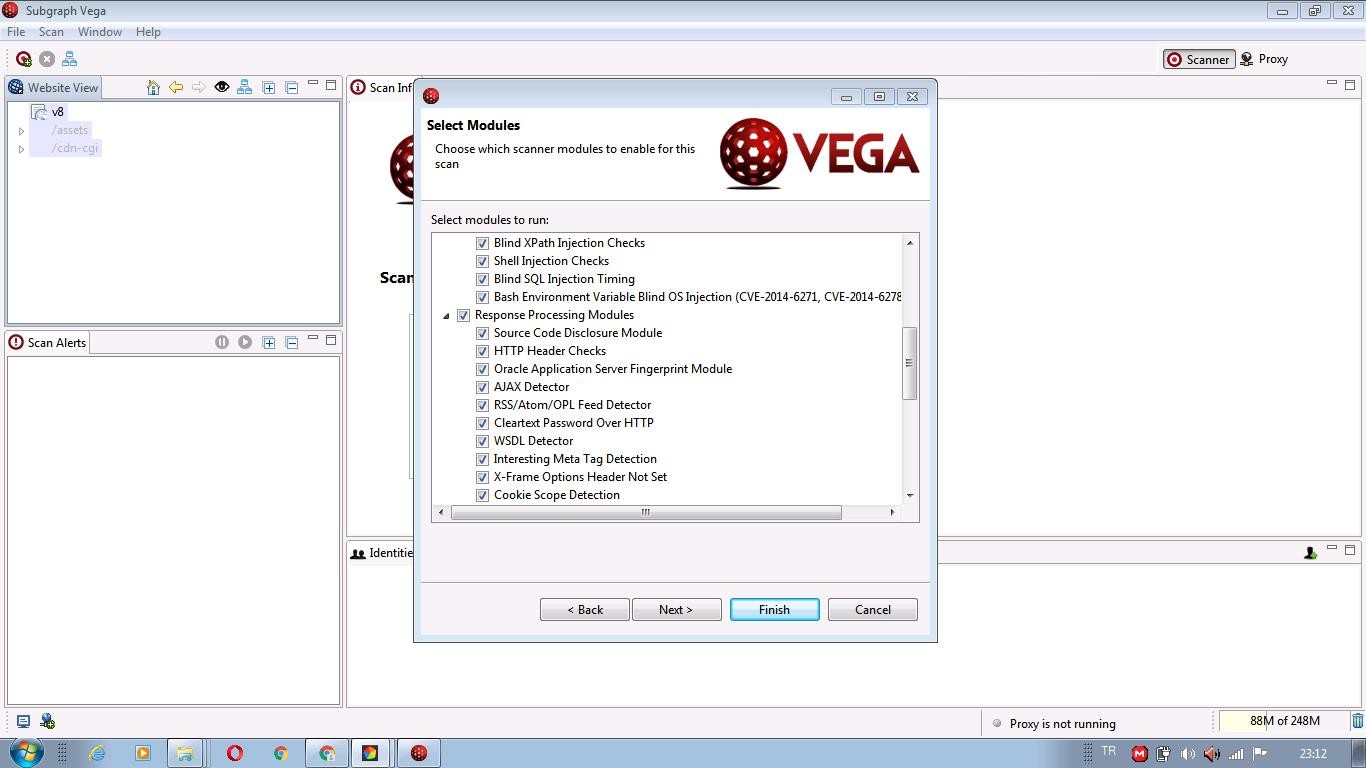Open the console icon in status bar
This screenshot has height=768, width=1366.
tap(23, 721)
